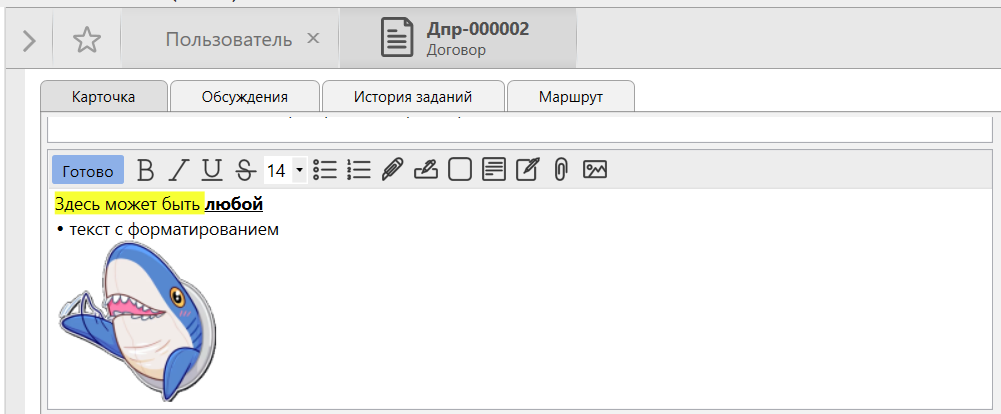The image size is (1001, 414).
Task: Switch to the Пользователь tab
Action: point(229,40)
